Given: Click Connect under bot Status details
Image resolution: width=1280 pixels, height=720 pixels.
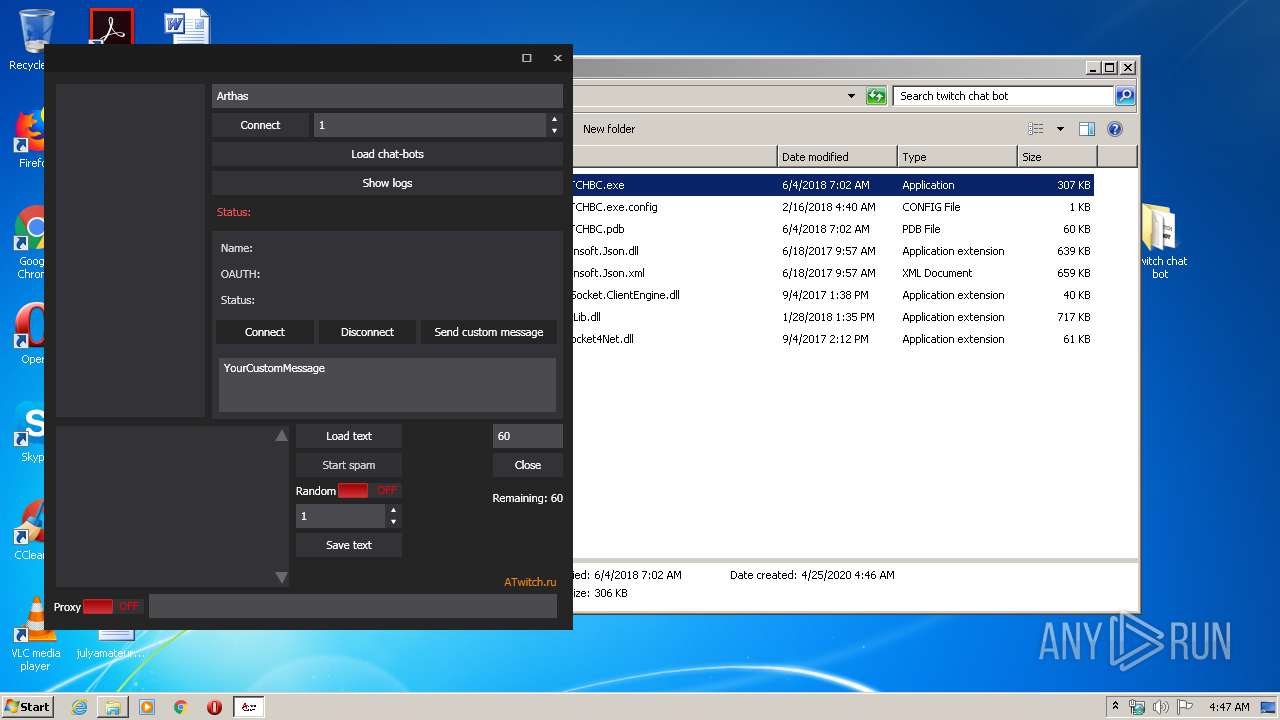Looking at the screenshot, I should 265,332.
